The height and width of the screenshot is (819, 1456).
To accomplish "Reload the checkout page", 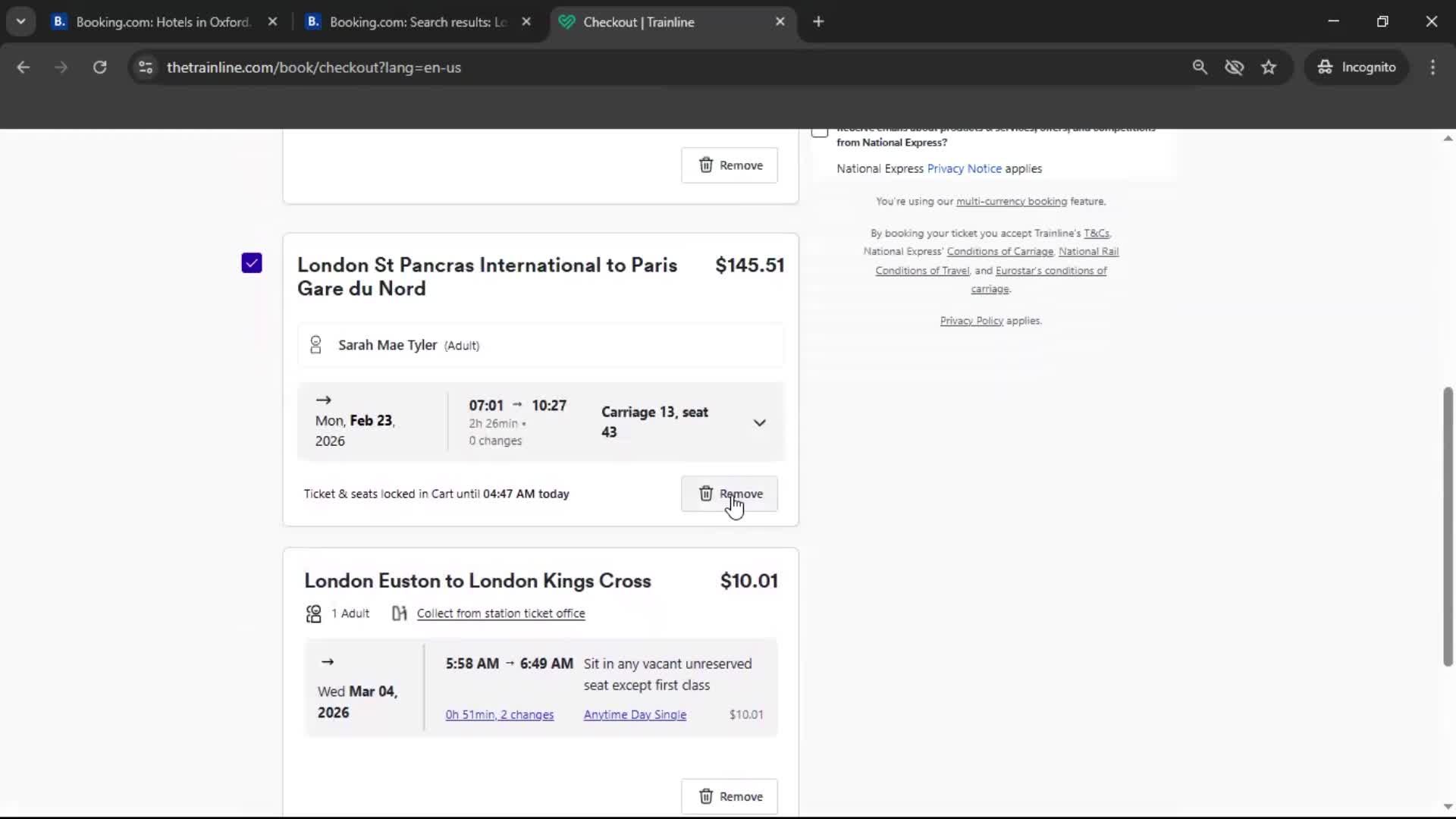I will (99, 67).
